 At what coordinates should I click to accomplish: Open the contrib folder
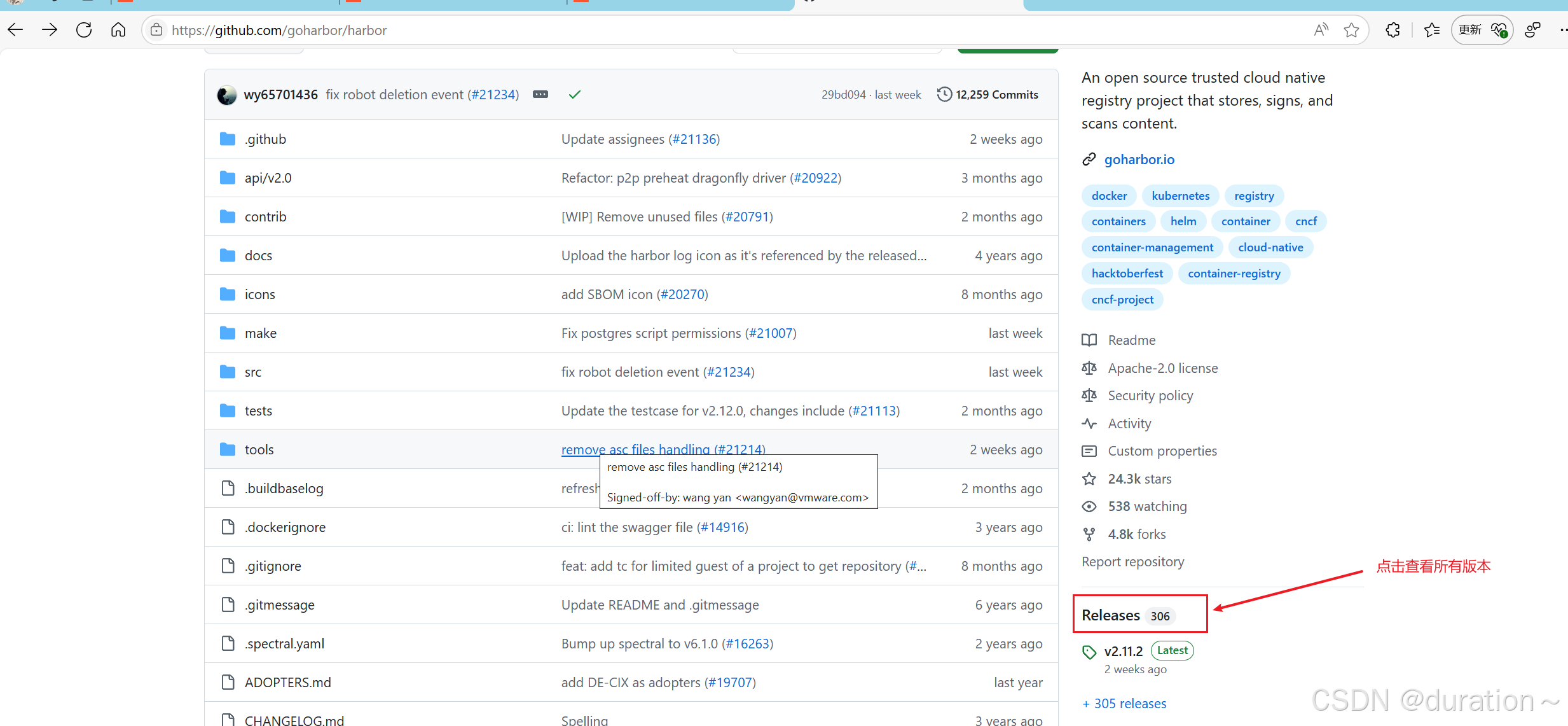[265, 216]
